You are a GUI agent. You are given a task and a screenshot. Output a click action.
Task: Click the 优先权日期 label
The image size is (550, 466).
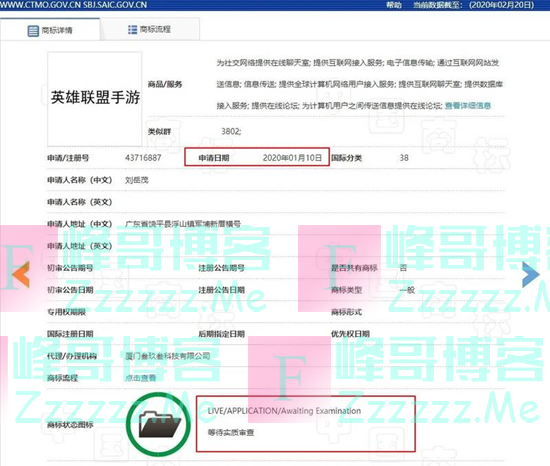pos(350,334)
